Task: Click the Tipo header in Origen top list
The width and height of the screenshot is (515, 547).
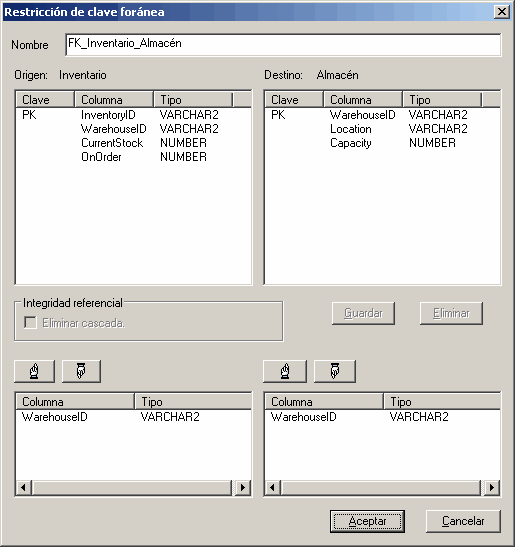Action: click(193, 100)
